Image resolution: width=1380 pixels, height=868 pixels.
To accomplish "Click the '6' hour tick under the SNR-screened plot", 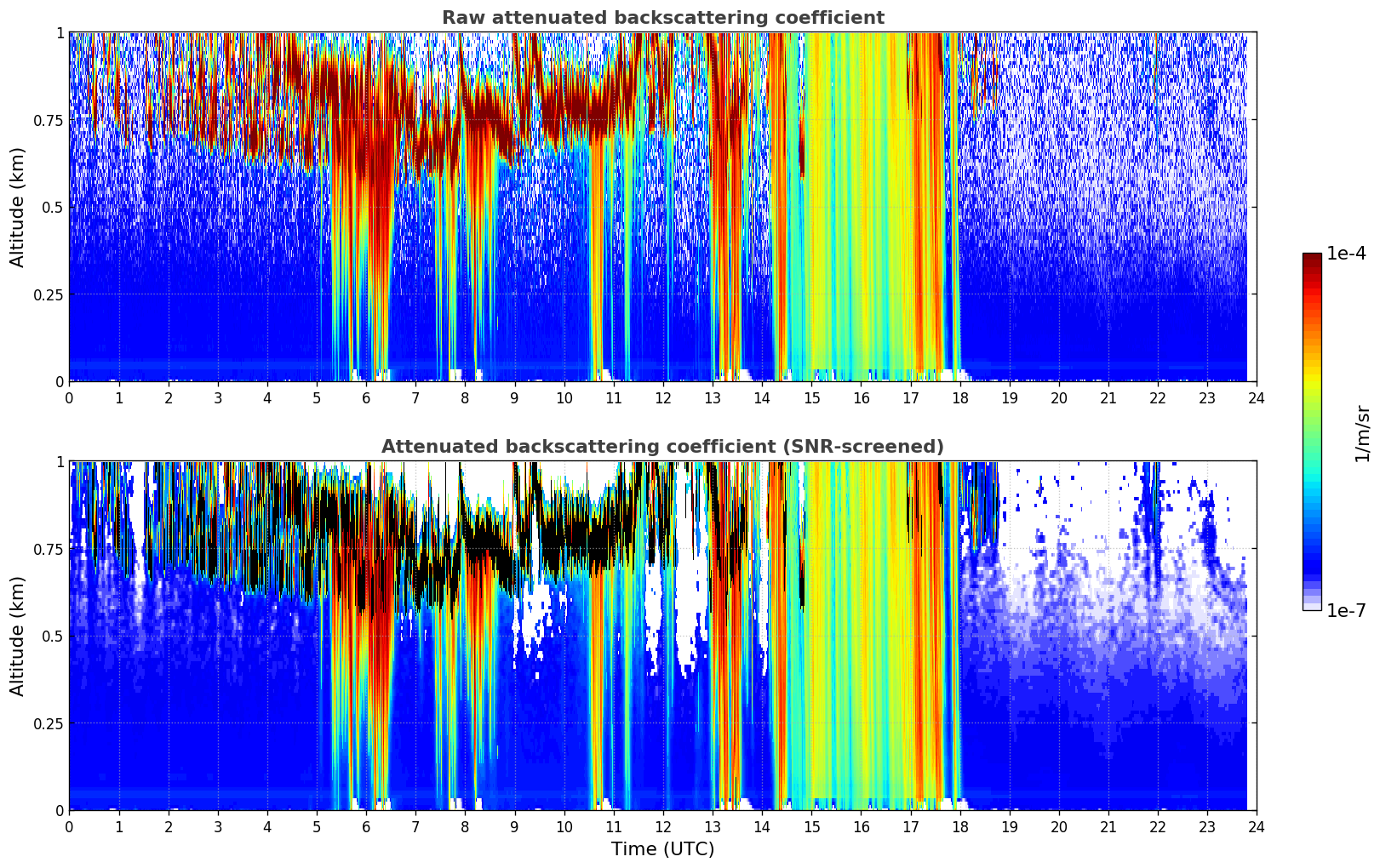I will point(366,826).
